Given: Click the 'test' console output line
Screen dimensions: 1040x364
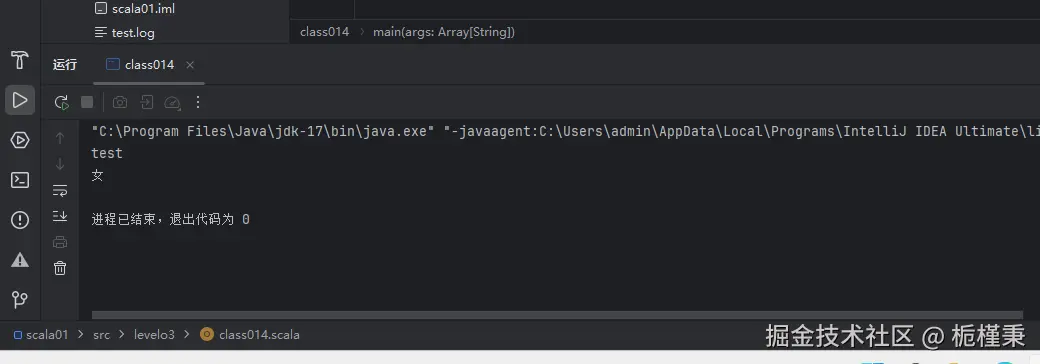Looking at the screenshot, I should click(107, 153).
